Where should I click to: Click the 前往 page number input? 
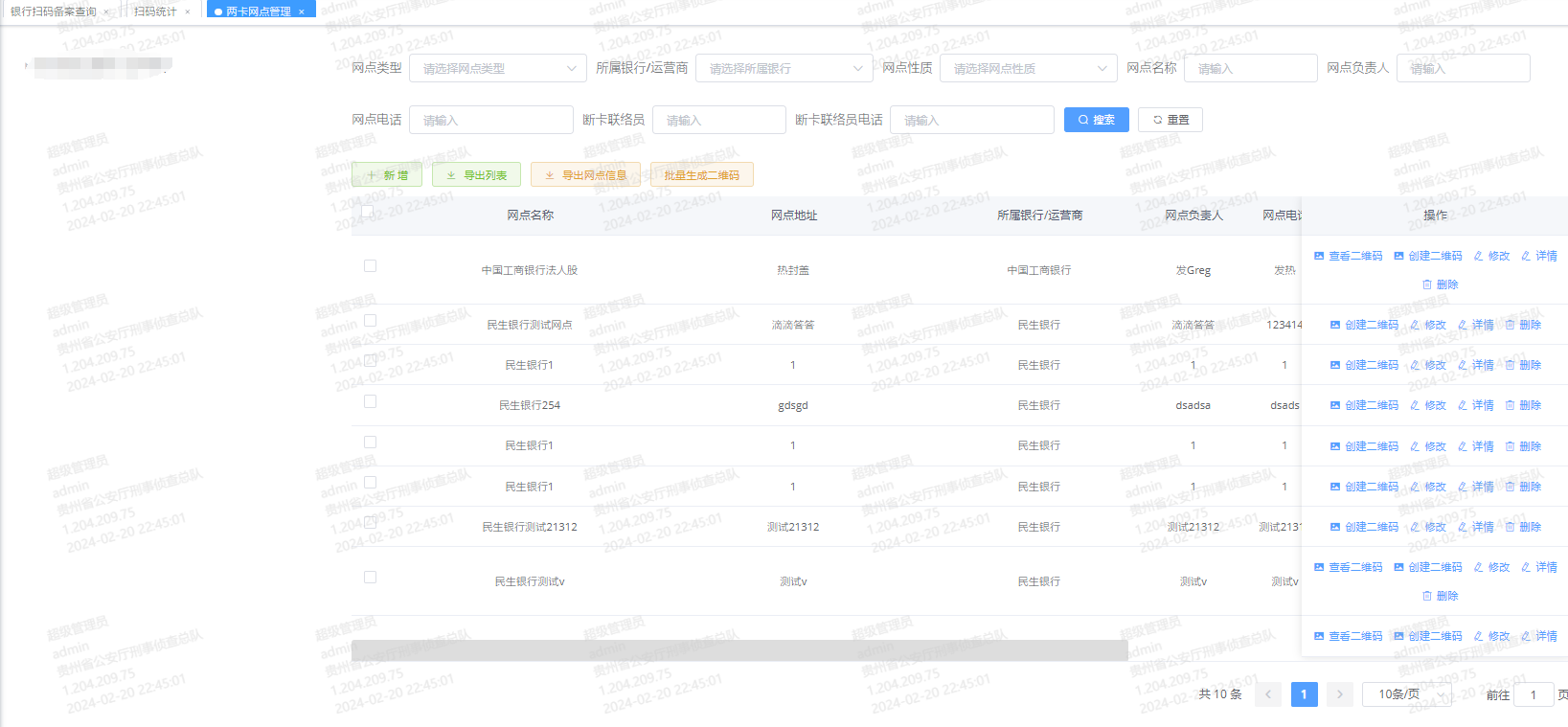[x=1534, y=694]
